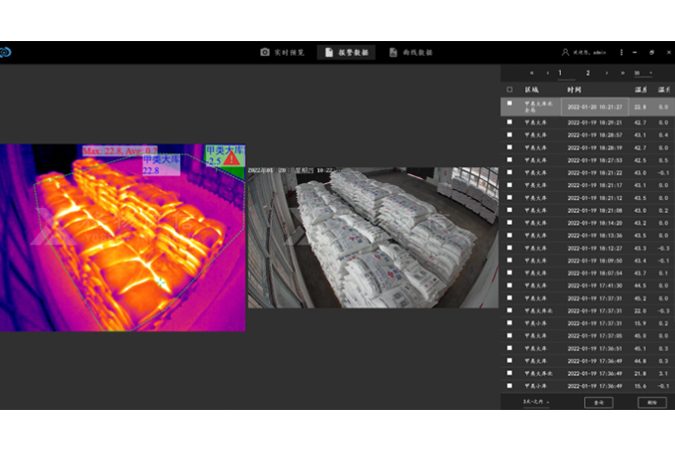Click the app logo in top-left corner
Screen dimensions: 675x450
[6, 52]
